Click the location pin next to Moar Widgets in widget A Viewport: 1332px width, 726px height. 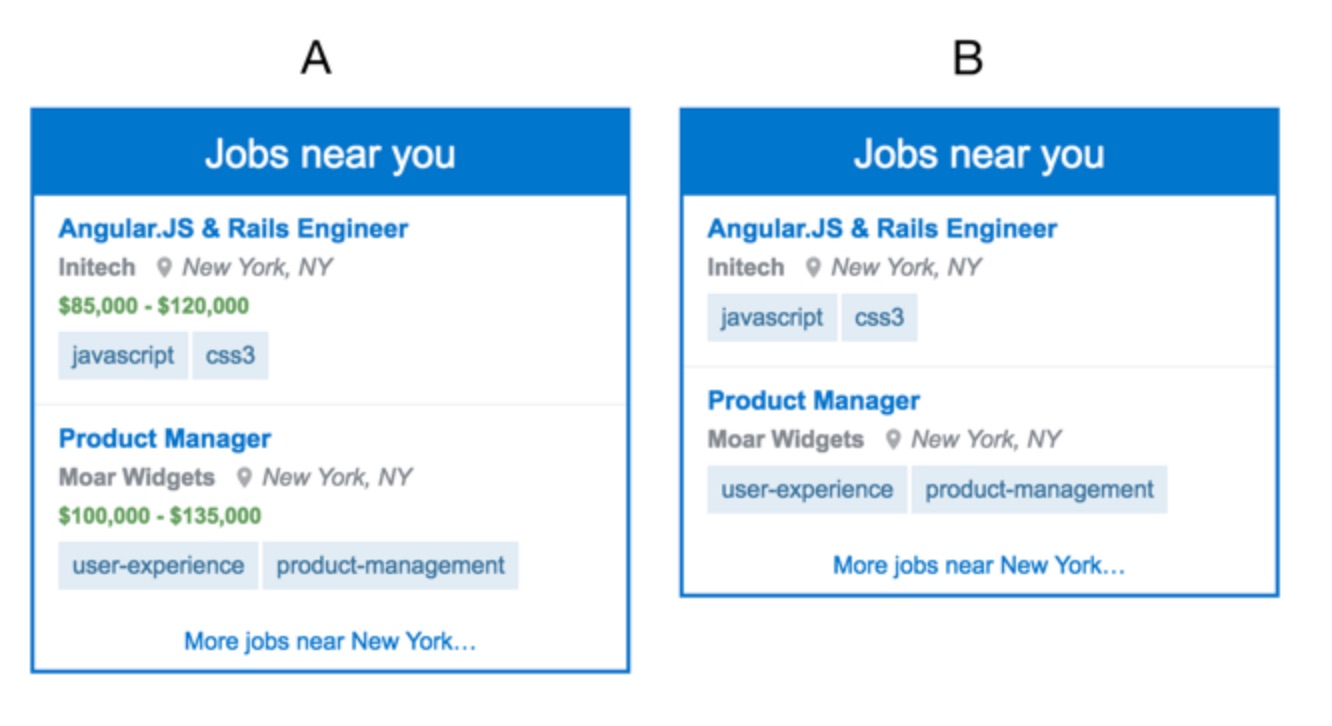244,478
